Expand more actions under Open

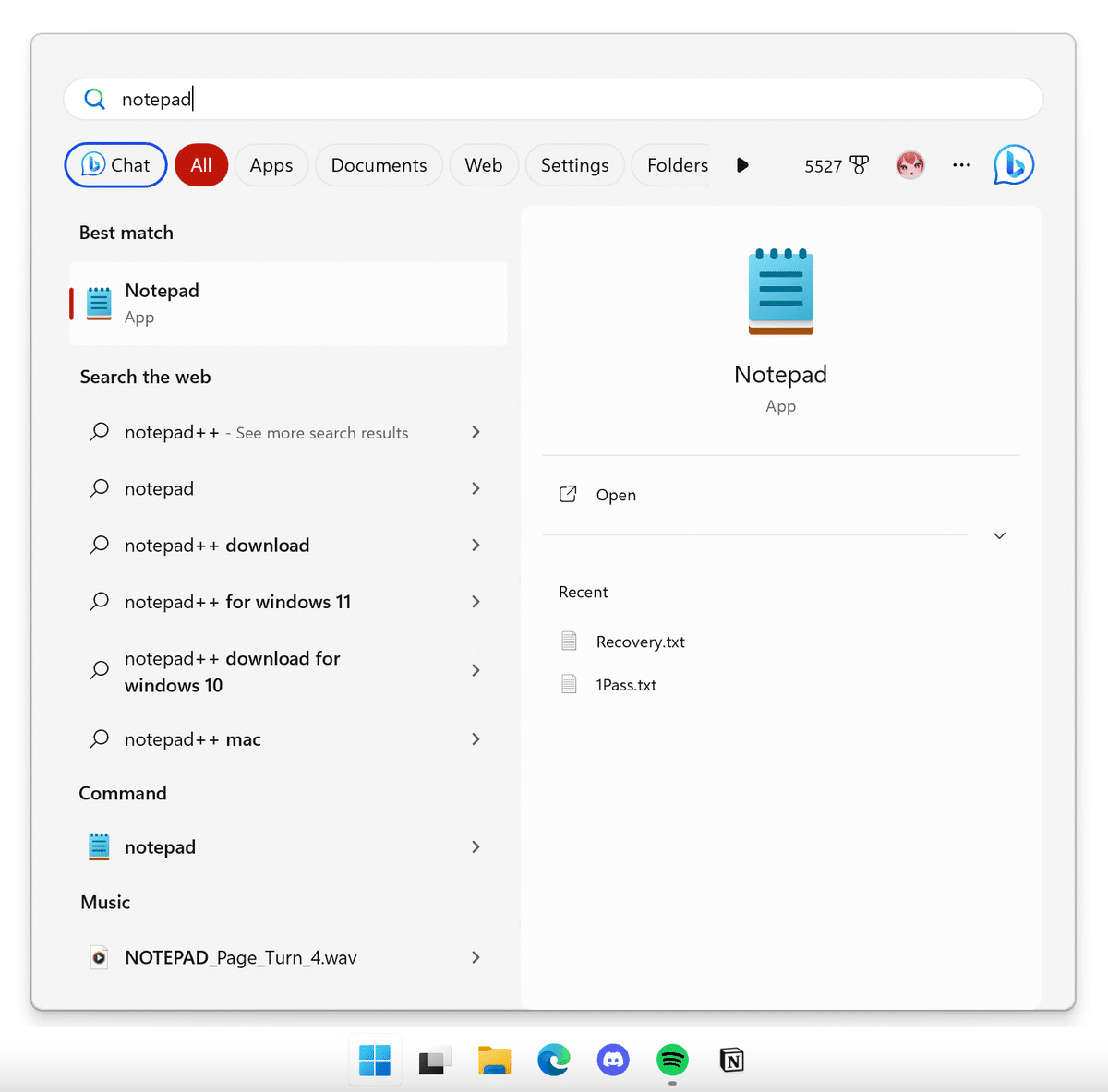pos(999,535)
